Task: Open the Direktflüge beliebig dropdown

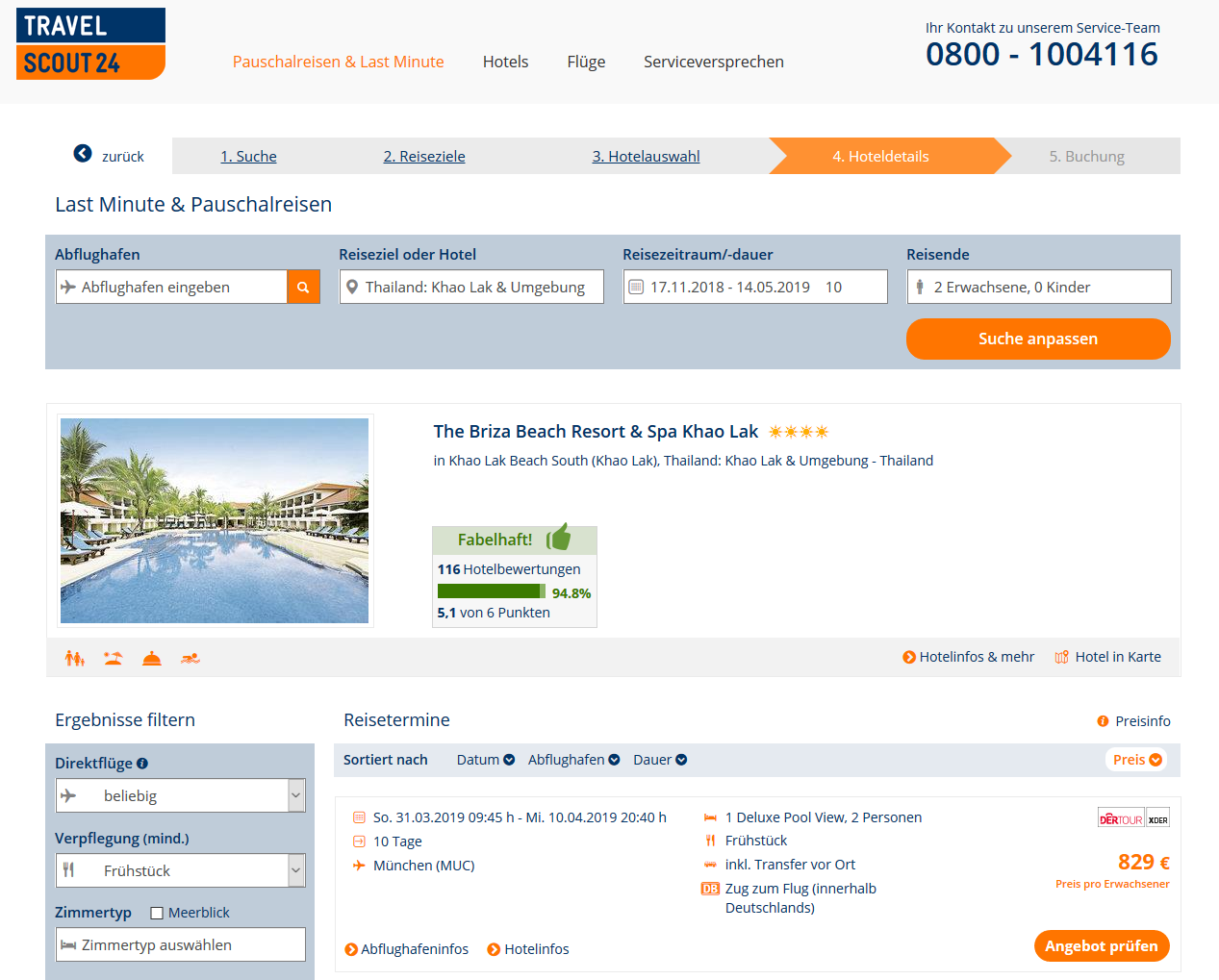Action: pyautogui.click(x=181, y=795)
